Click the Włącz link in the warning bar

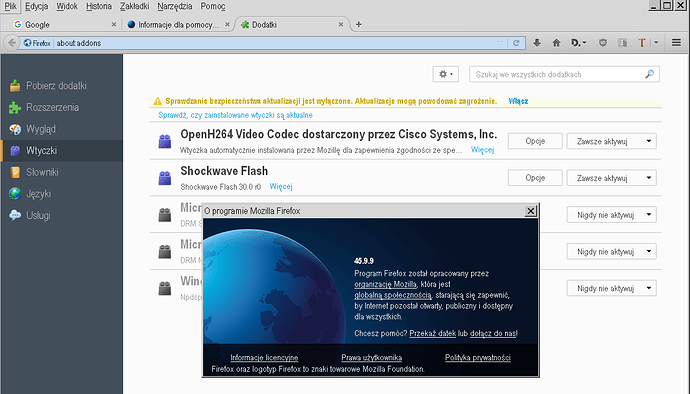pos(518,101)
